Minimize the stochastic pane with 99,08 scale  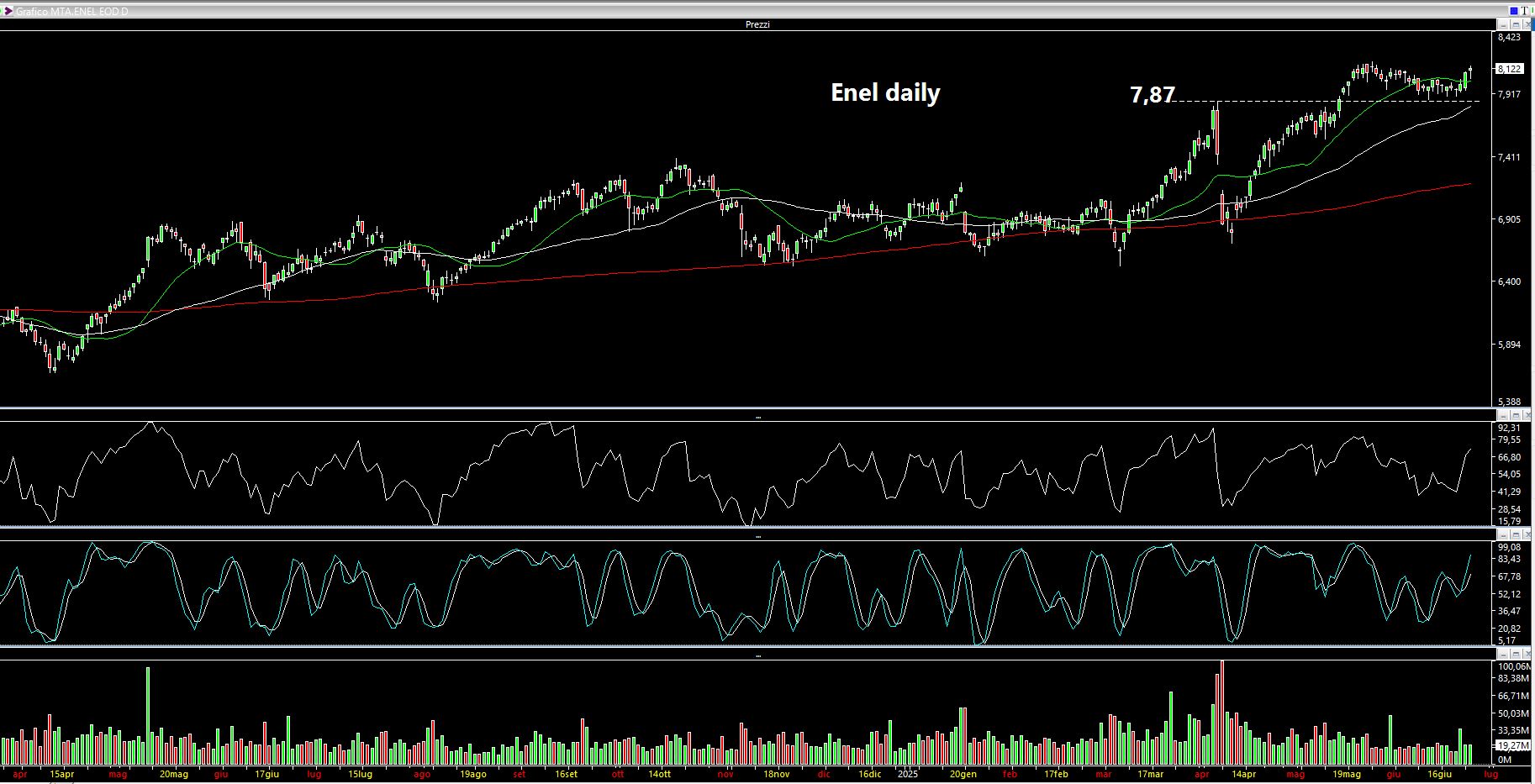coord(1503,534)
